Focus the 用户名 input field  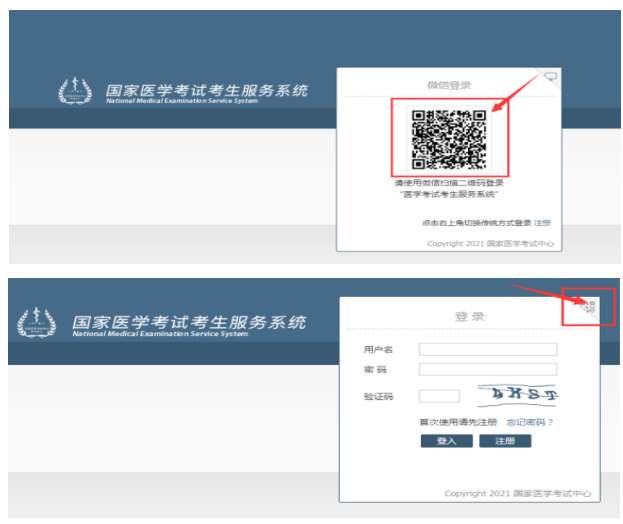(x=487, y=349)
